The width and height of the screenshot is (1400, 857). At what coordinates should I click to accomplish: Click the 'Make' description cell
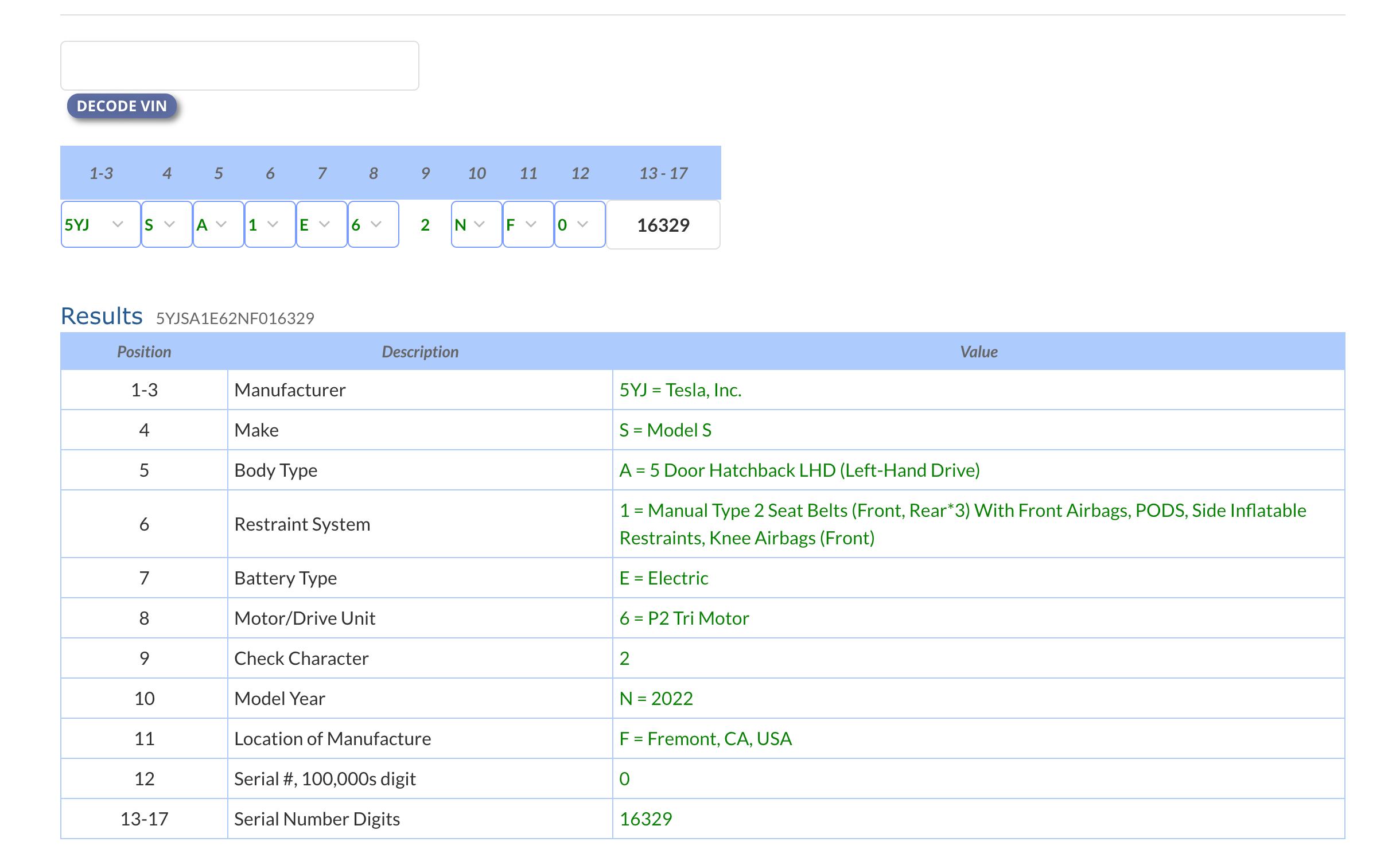(x=420, y=430)
